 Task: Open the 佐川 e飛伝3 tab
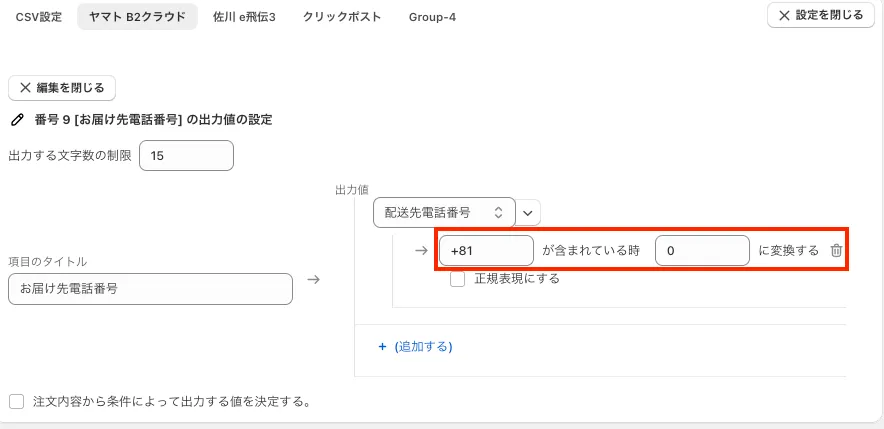click(x=243, y=17)
